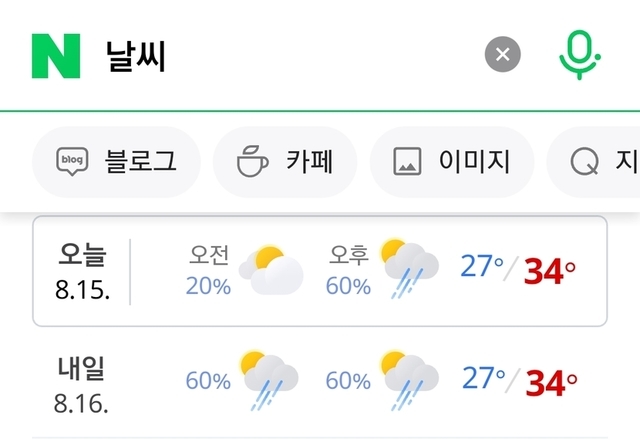
Task: Tap the partially visible tab with magnifier icon
Action: pos(596,161)
